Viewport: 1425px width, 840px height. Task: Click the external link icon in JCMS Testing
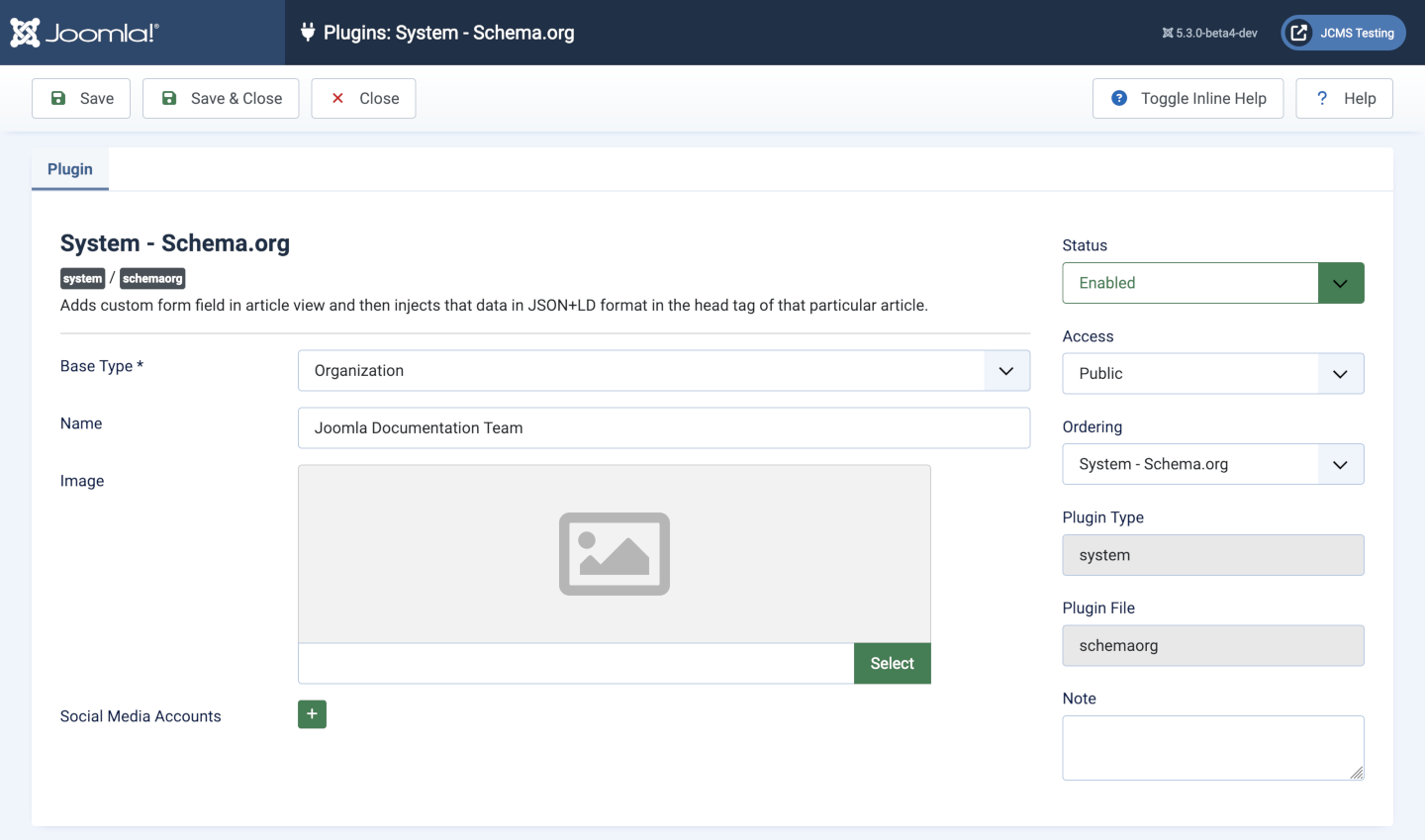pos(1299,33)
